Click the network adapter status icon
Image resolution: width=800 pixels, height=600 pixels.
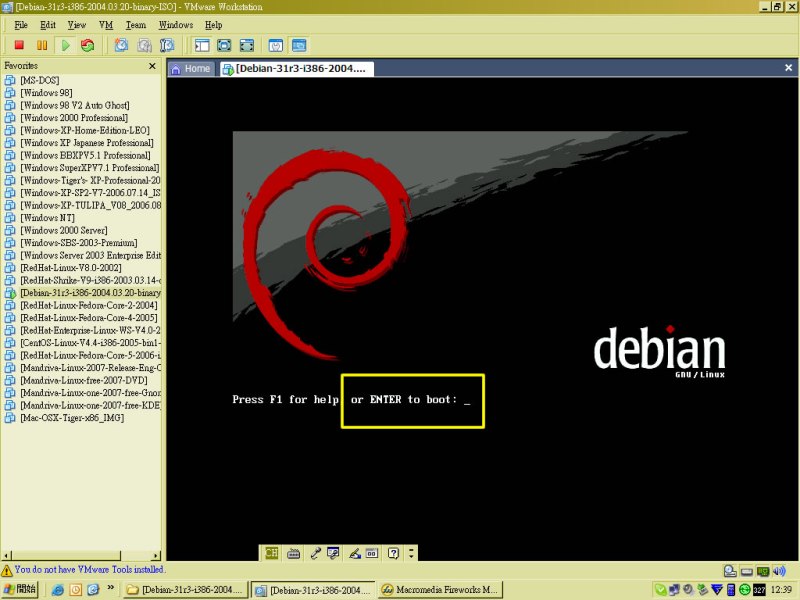763,571
